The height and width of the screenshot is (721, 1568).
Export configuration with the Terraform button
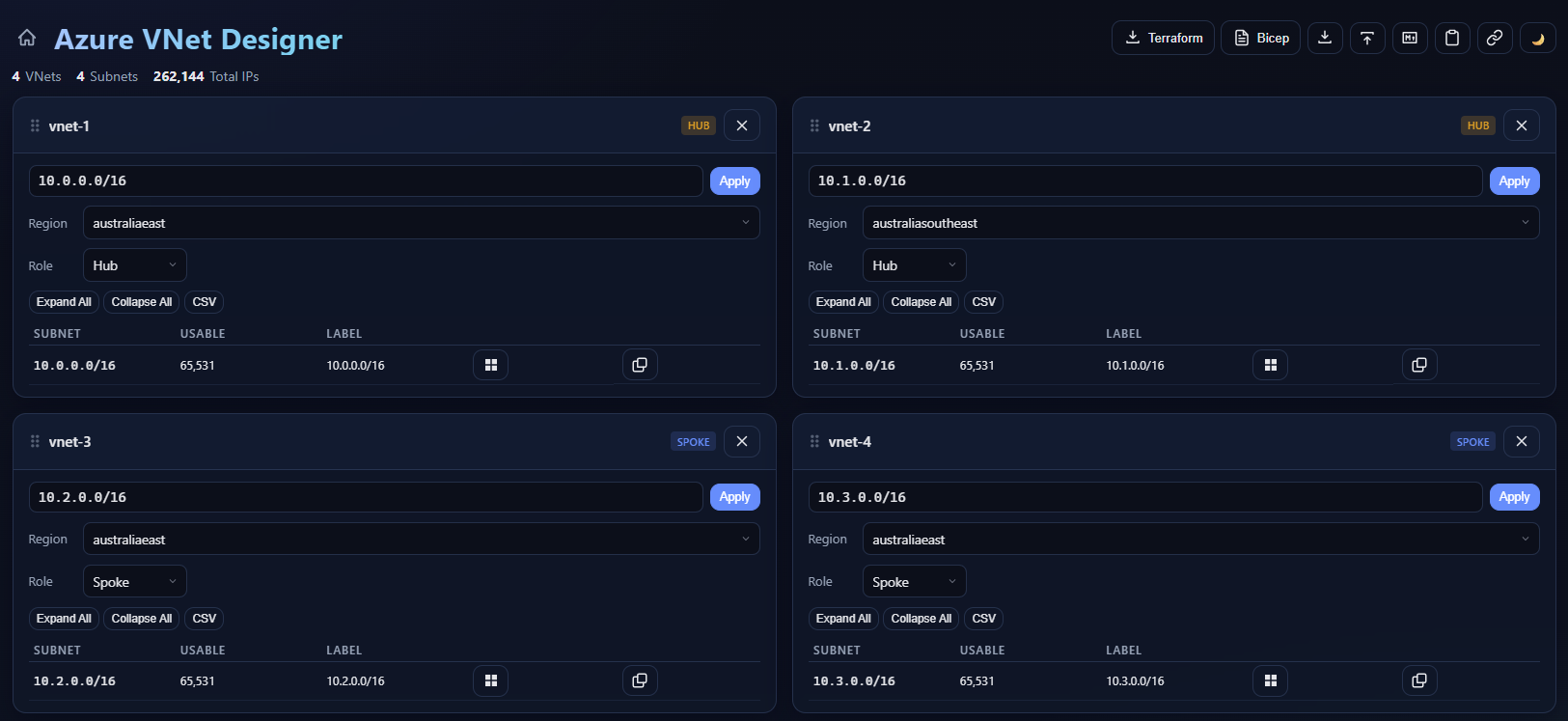1163,38
